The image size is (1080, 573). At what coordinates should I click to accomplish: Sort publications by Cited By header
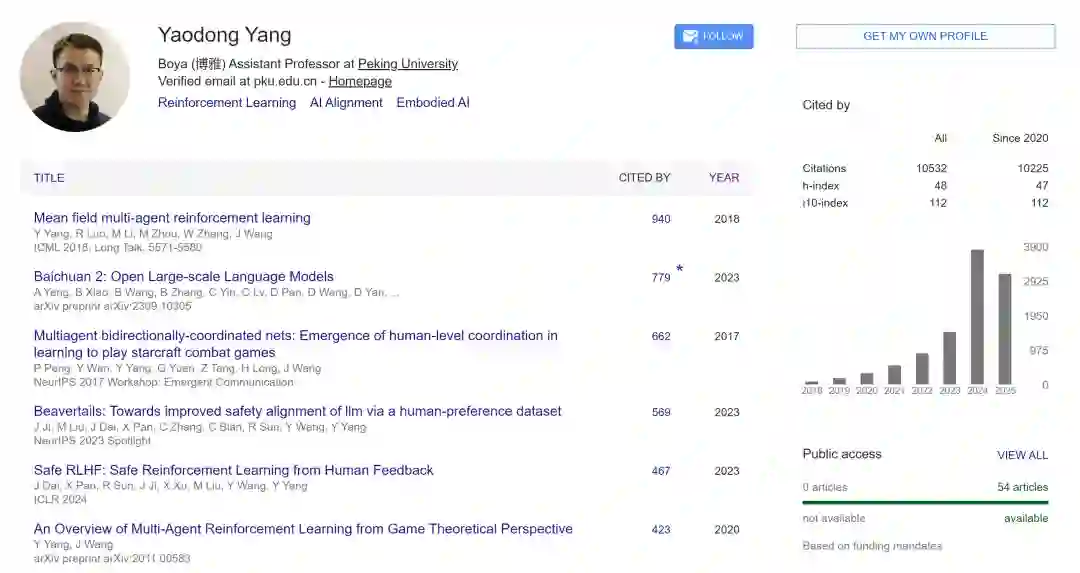click(644, 178)
